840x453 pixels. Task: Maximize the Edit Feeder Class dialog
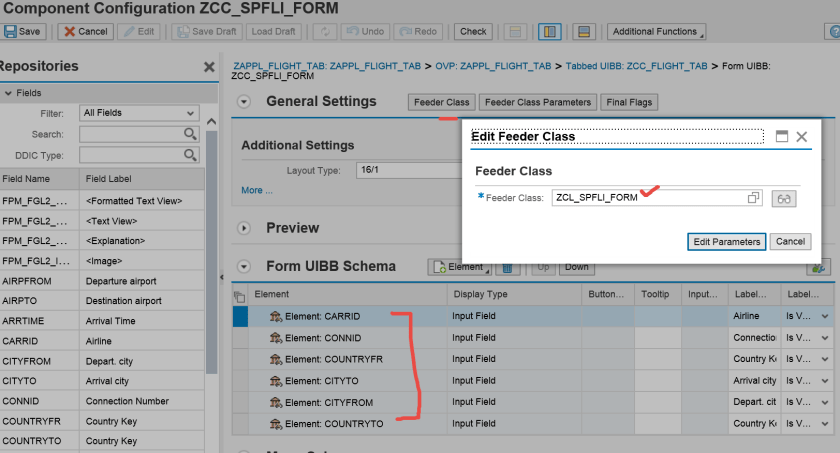pos(781,136)
